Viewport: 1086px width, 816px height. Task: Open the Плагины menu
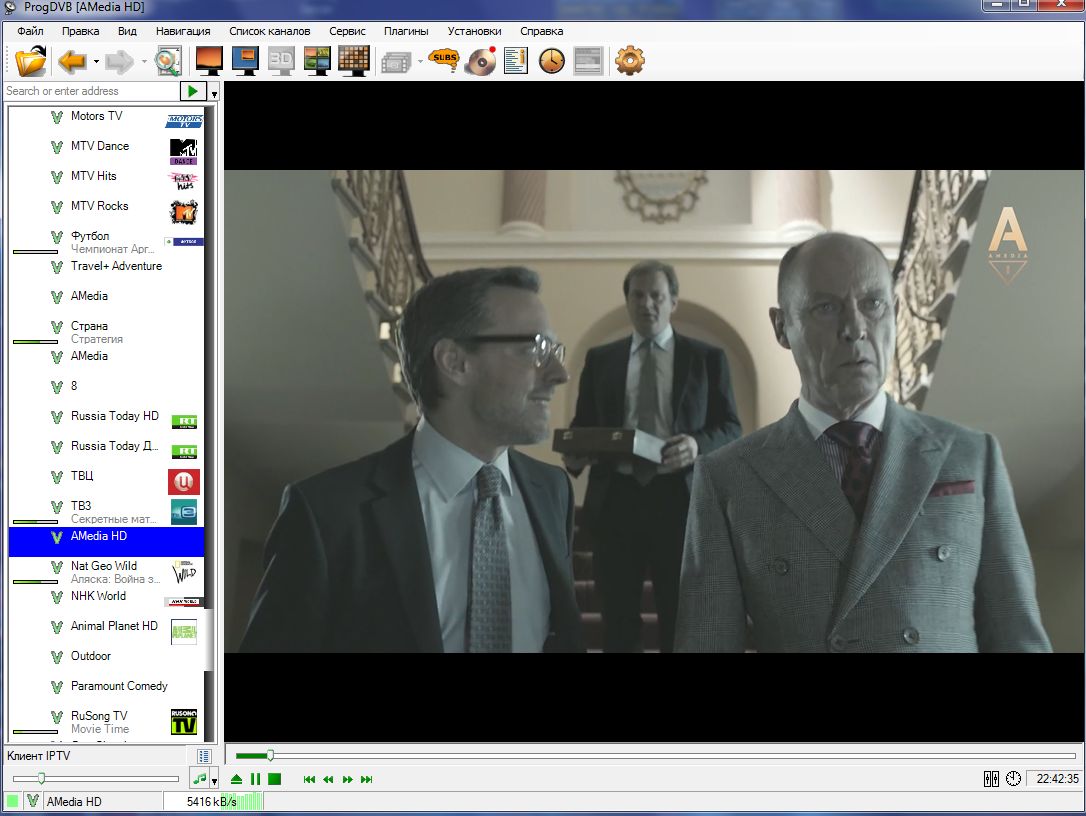(406, 31)
